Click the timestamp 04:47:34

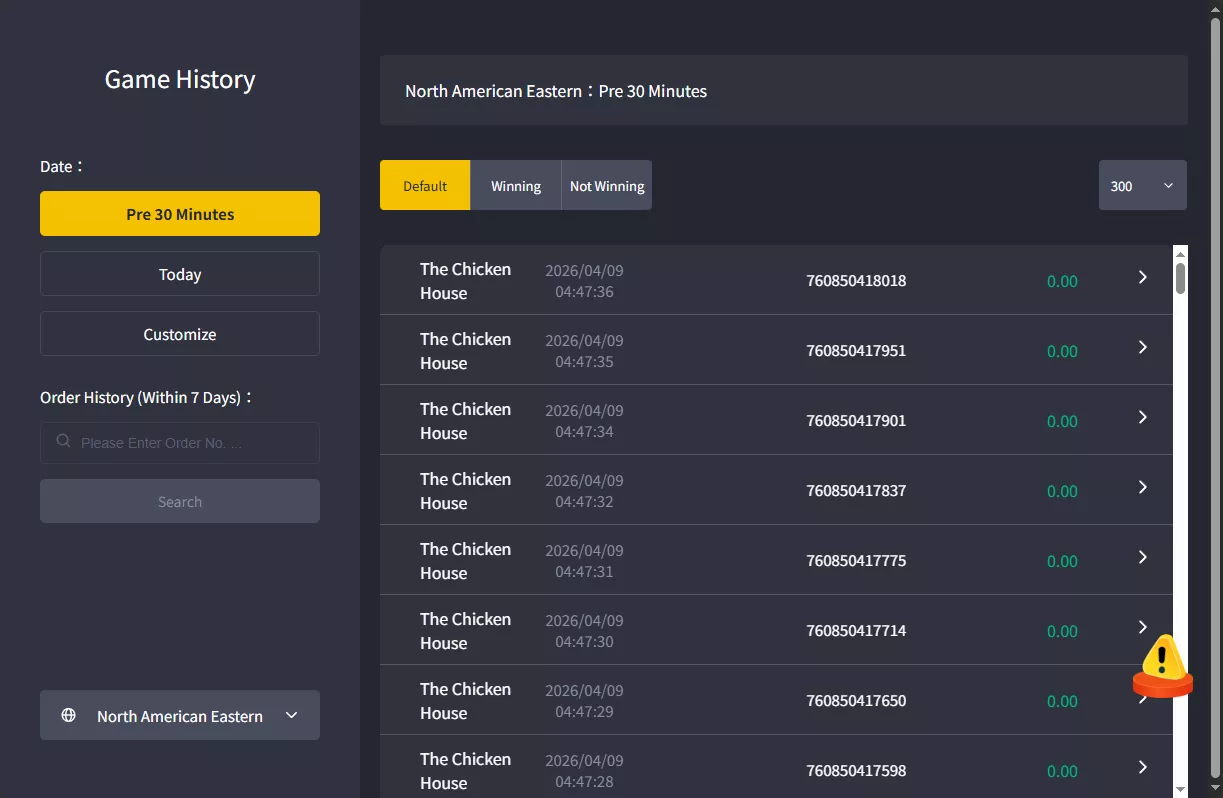(x=584, y=432)
